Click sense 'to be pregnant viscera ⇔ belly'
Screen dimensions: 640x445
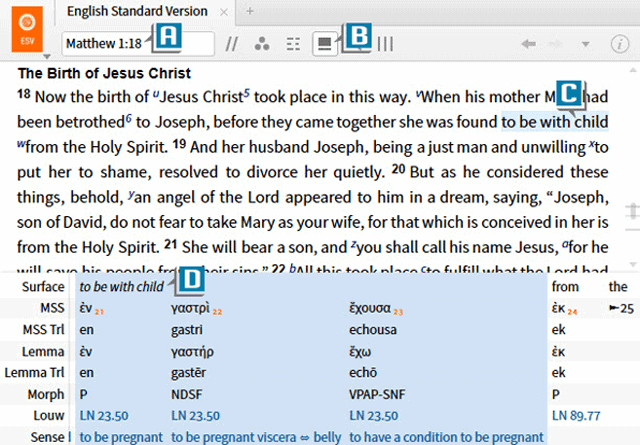[256, 437]
